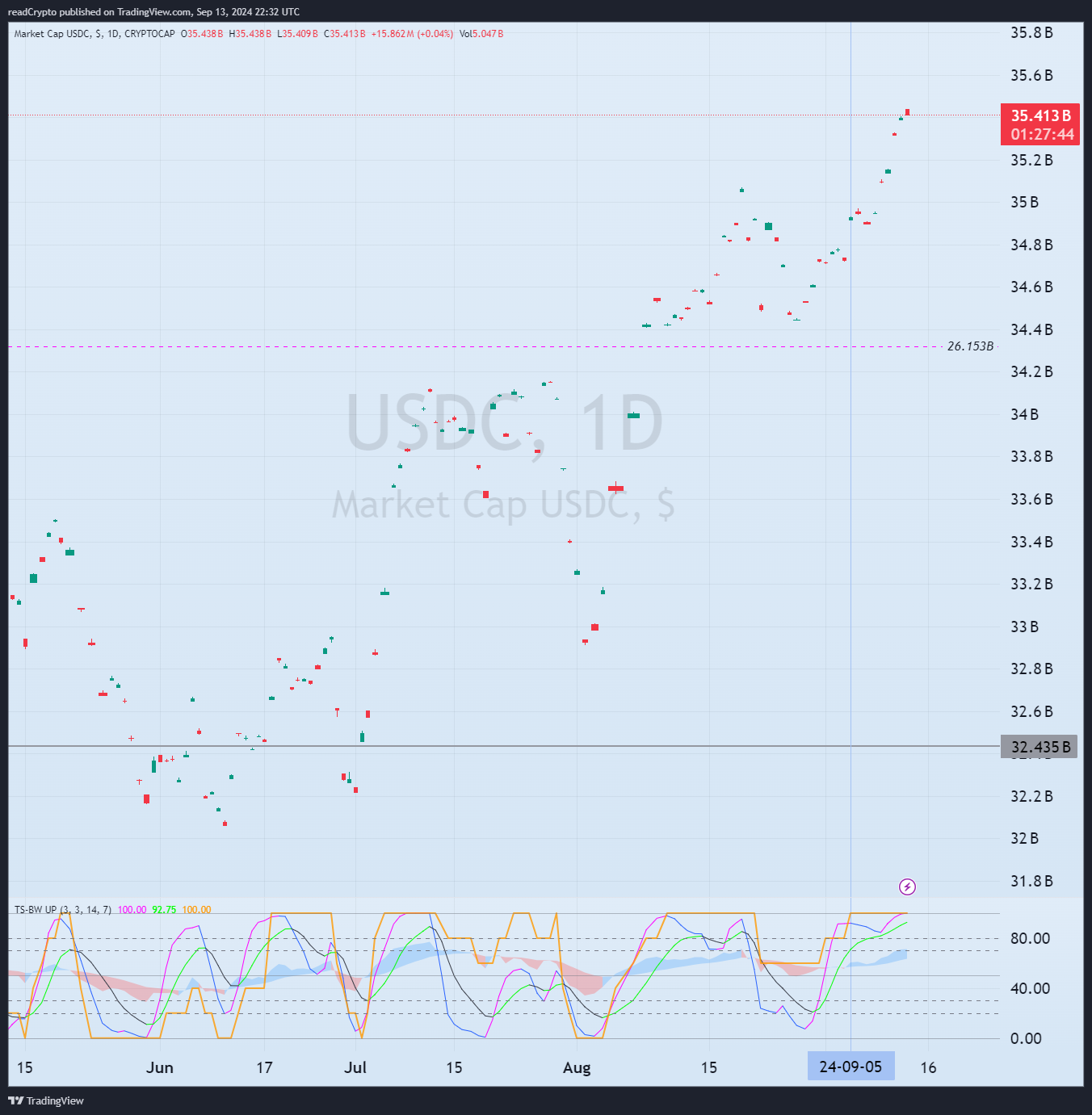This screenshot has height=1115, width=1092.
Task: Click the 32.6 B price axis label
Action: tap(1031, 711)
